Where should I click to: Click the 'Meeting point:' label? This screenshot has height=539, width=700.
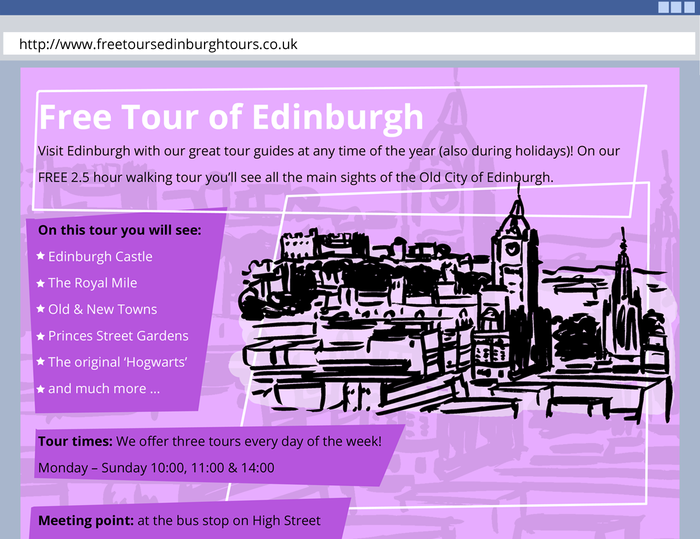click(85, 521)
